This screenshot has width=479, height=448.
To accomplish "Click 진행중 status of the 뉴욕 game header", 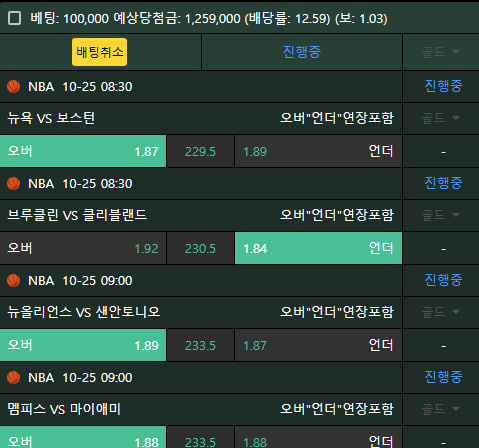I will (x=443, y=86).
